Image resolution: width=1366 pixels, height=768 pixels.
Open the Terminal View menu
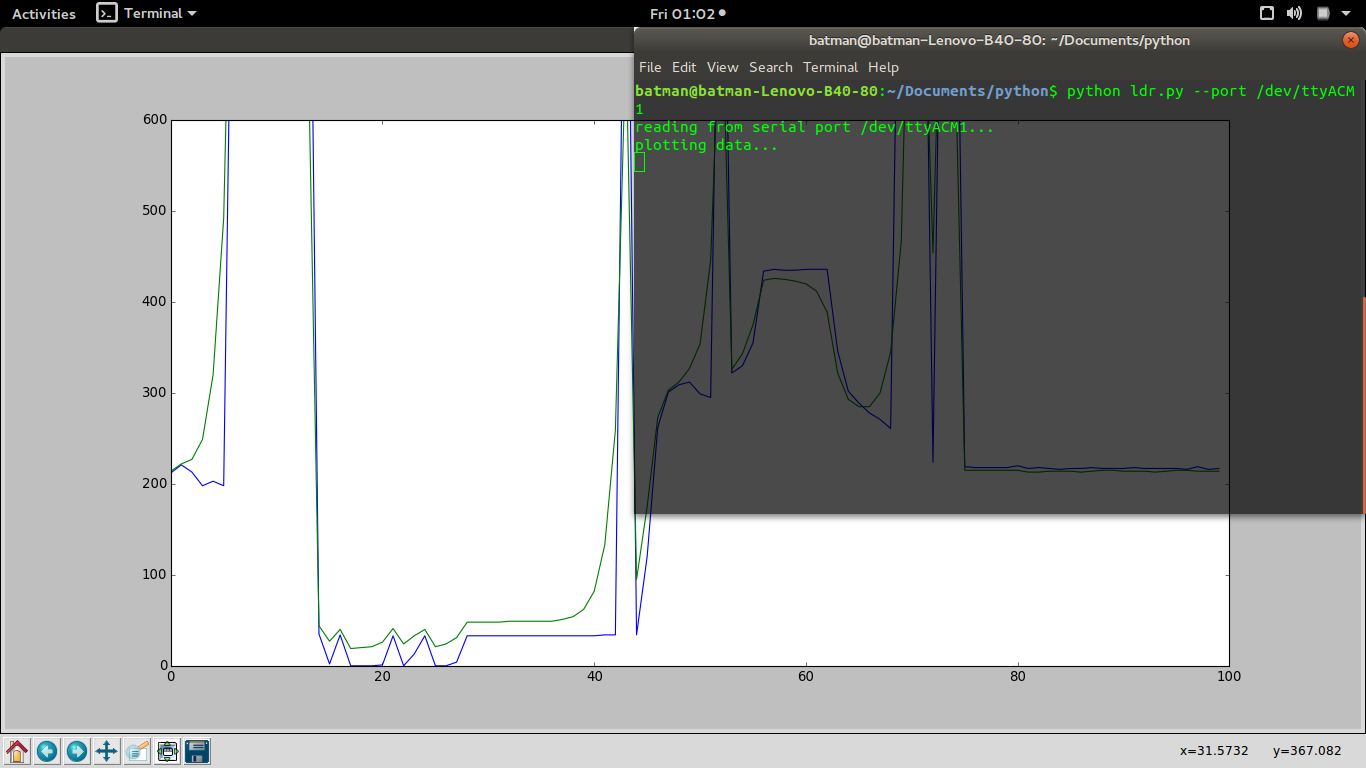pyautogui.click(x=722, y=67)
